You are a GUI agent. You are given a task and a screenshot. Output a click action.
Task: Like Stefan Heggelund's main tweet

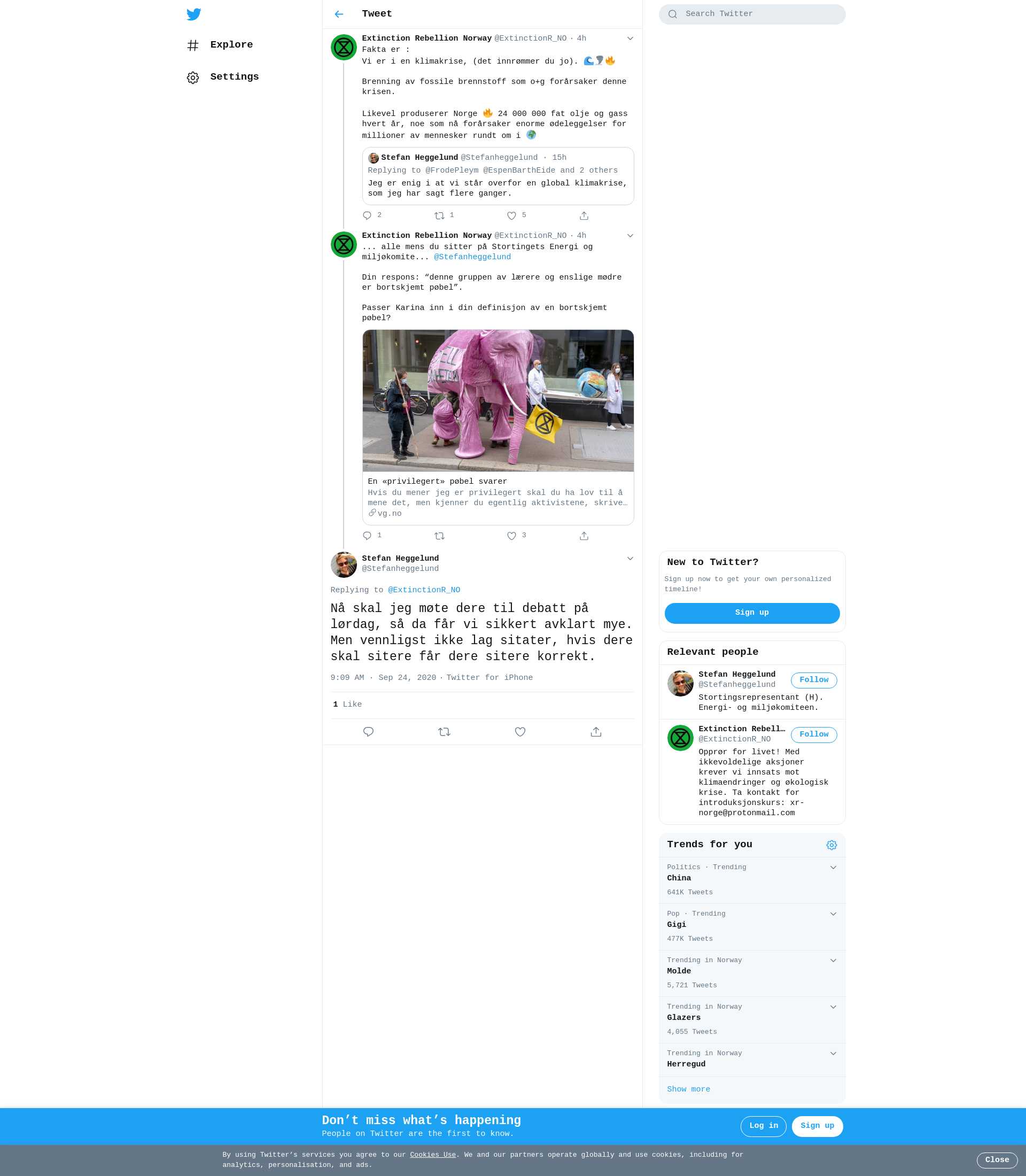click(520, 731)
